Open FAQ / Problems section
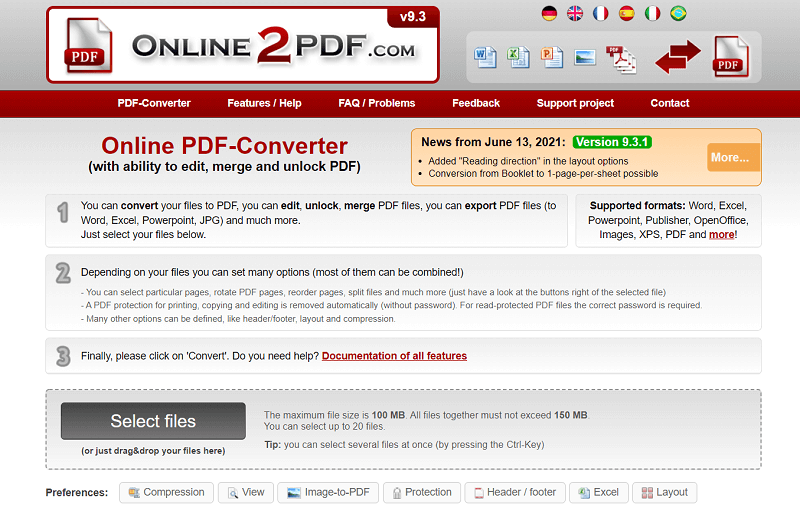This screenshot has width=800, height=508. click(x=376, y=103)
